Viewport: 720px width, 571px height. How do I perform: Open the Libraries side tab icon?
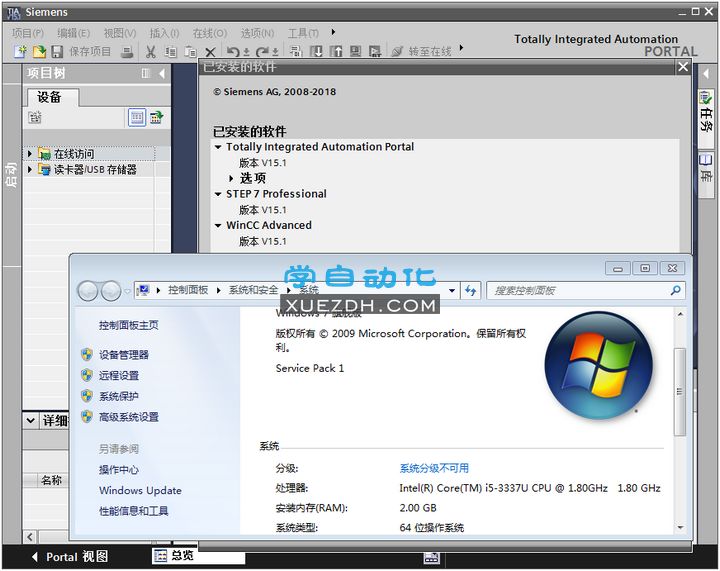[706, 160]
